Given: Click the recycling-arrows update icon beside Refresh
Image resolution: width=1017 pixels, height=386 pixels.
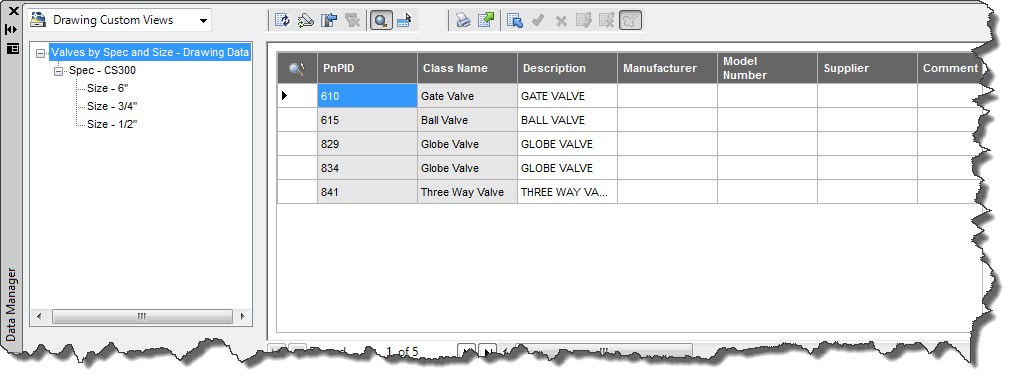Looking at the screenshot, I should [305, 21].
